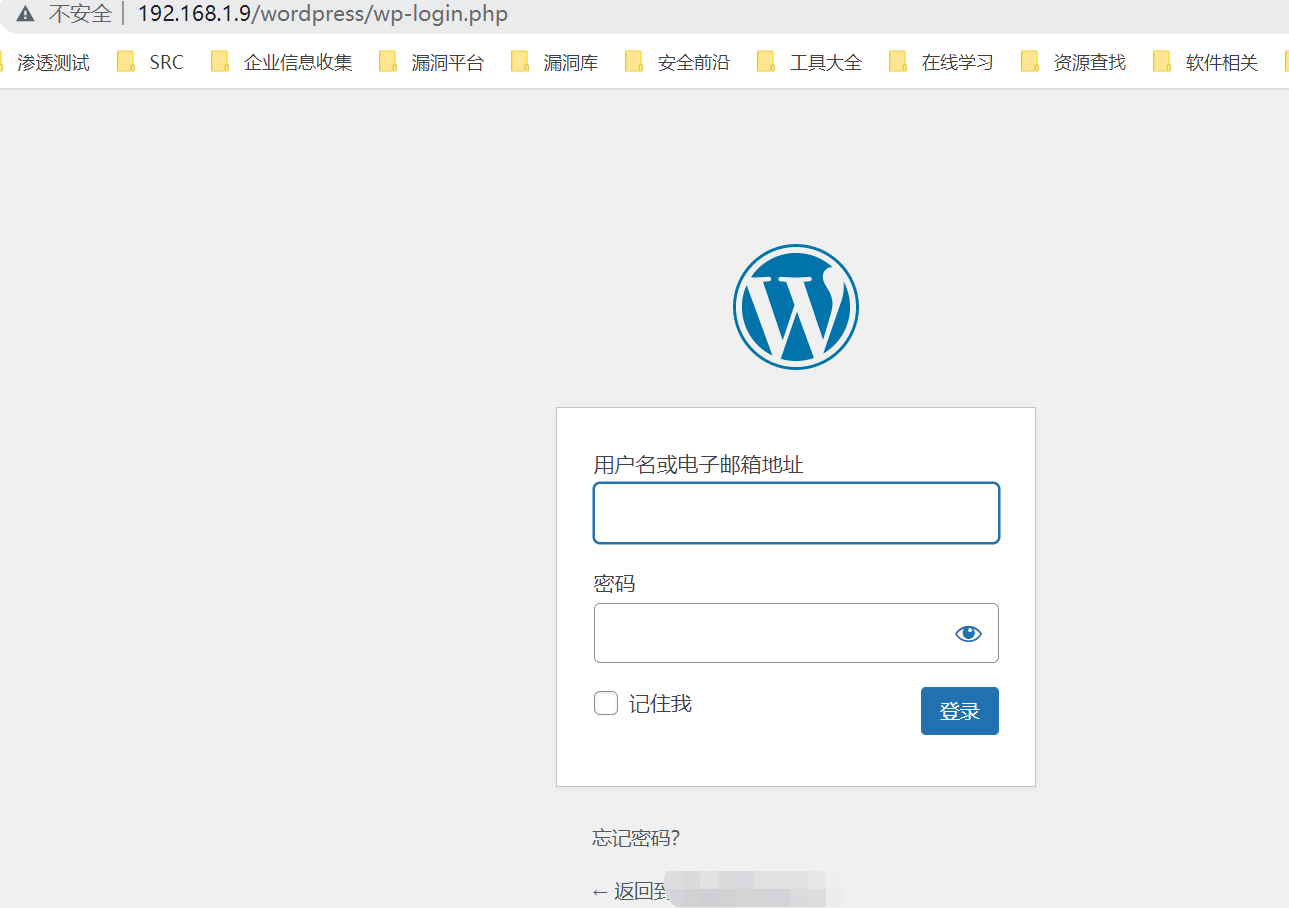This screenshot has width=1289, height=908.
Task: Open the 在线学习 bookmark folder
Action: (941, 62)
